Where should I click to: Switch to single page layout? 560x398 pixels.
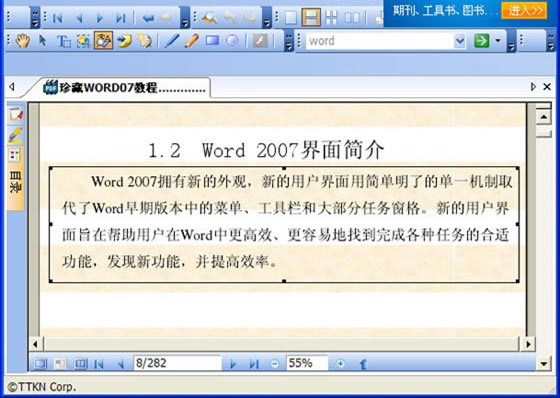point(290,18)
